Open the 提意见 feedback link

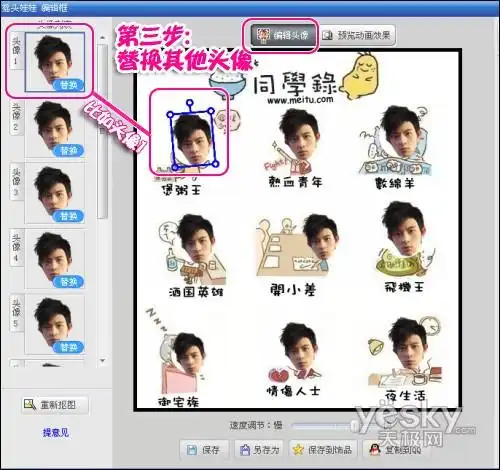click(x=56, y=433)
